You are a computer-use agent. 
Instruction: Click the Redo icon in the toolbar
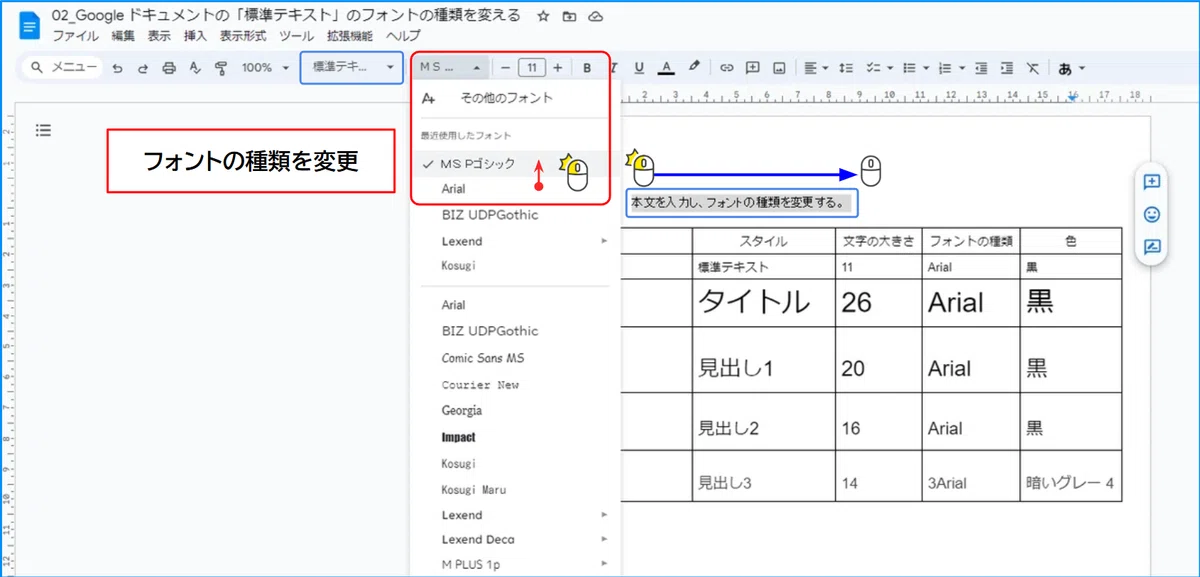pos(143,68)
